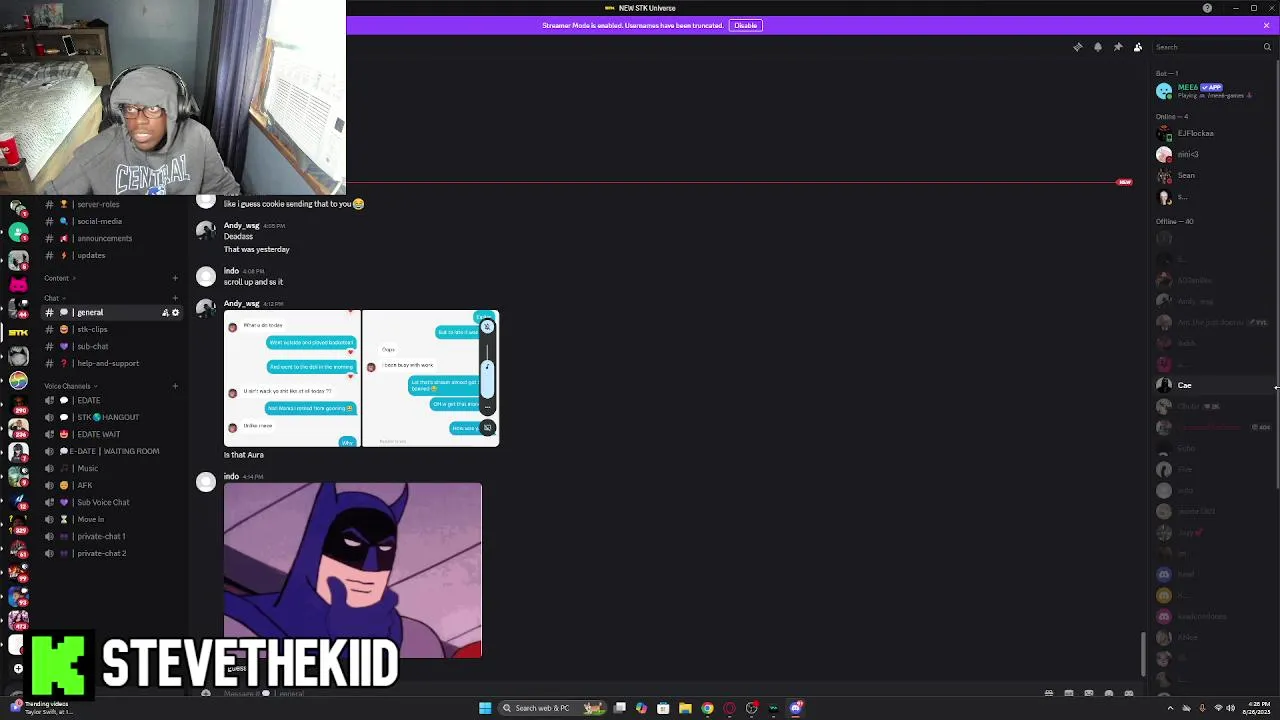Open invite icon on general channel
The width and height of the screenshot is (1280, 720).
165,313
